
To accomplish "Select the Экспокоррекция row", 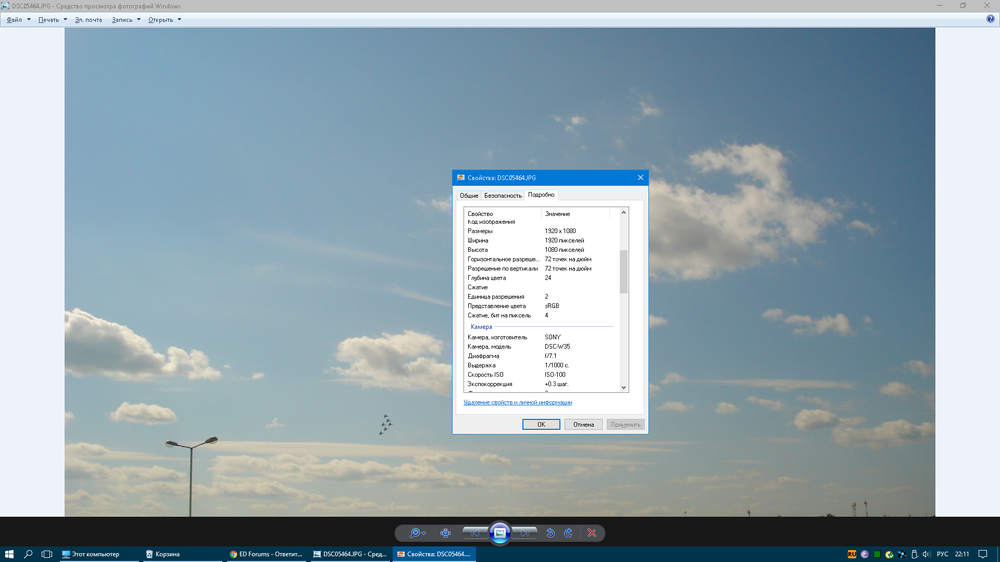I will 541,384.
